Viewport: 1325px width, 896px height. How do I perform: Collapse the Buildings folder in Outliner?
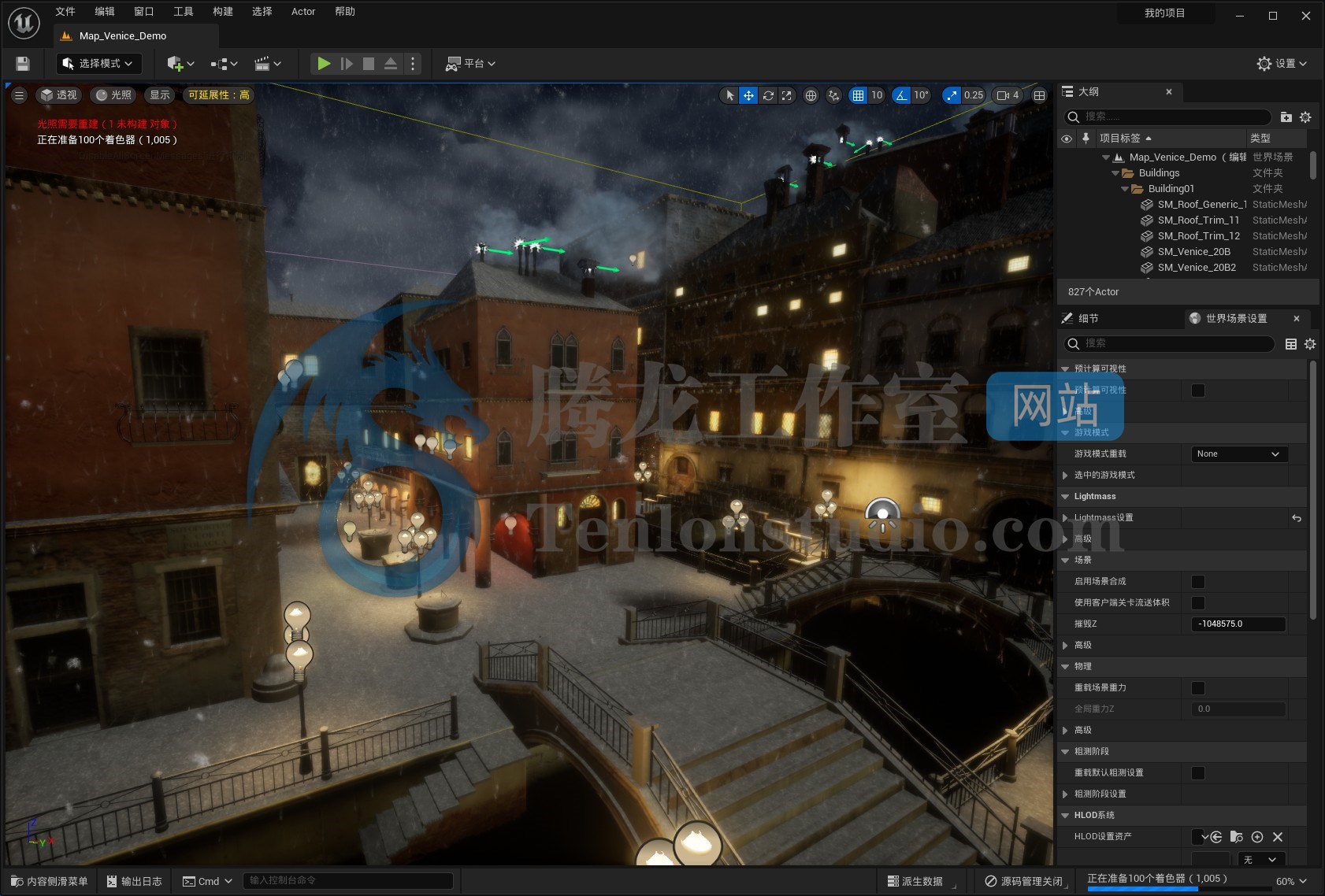tap(1115, 173)
